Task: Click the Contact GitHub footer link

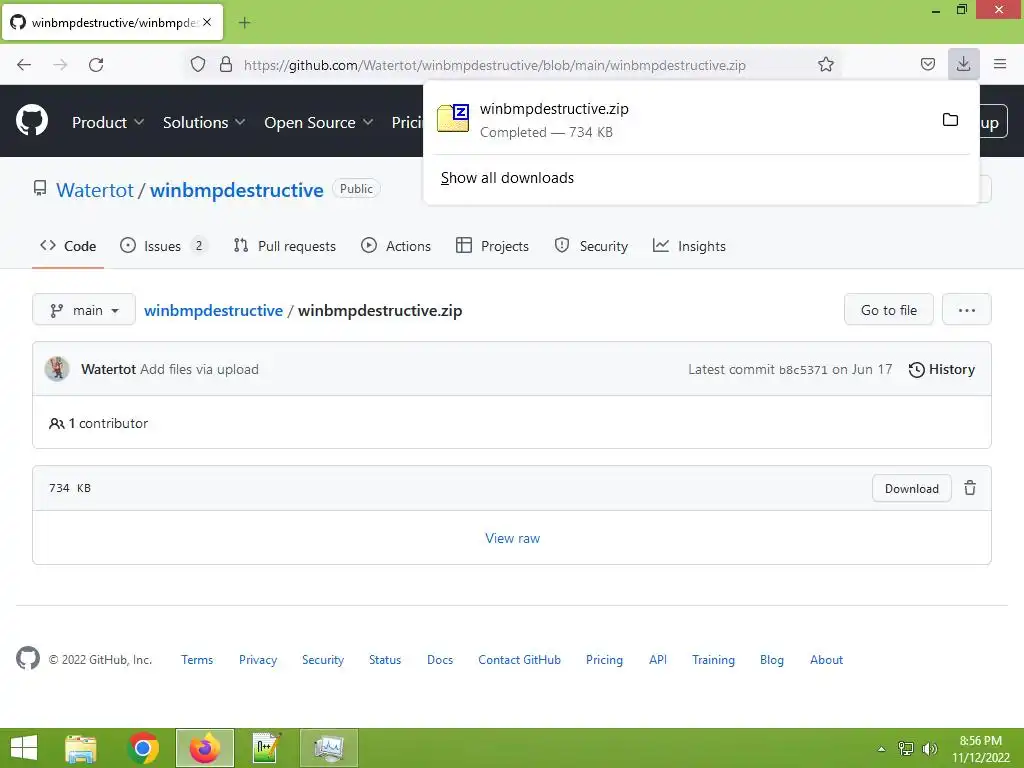Action: (x=519, y=660)
